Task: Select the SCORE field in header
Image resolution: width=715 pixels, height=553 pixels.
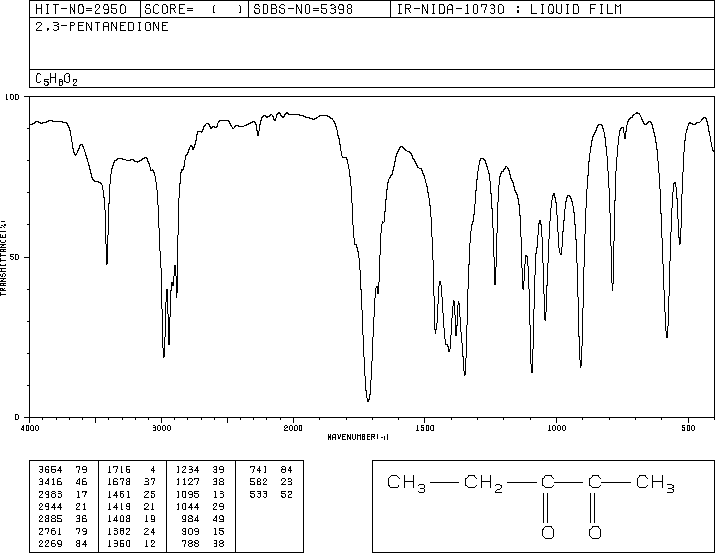Action: pyautogui.click(x=193, y=9)
